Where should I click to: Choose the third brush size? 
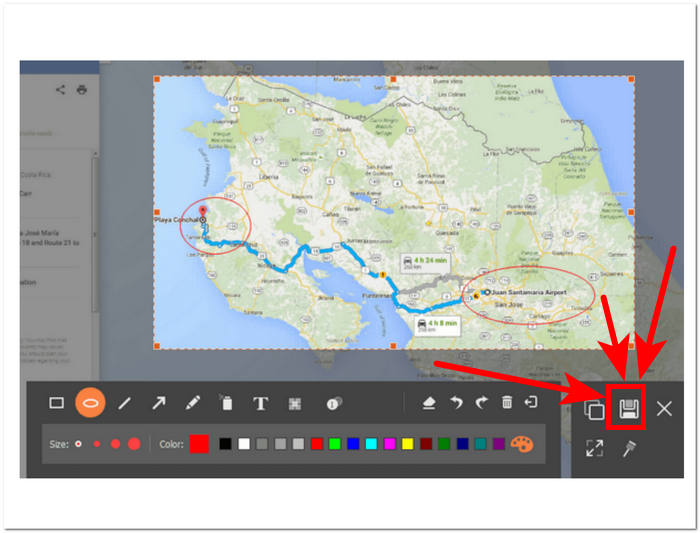115,444
